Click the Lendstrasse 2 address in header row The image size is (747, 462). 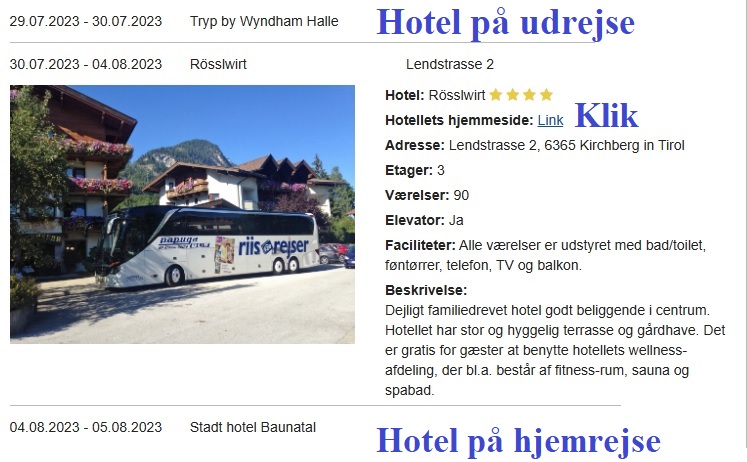pyautogui.click(x=450, y=64)
